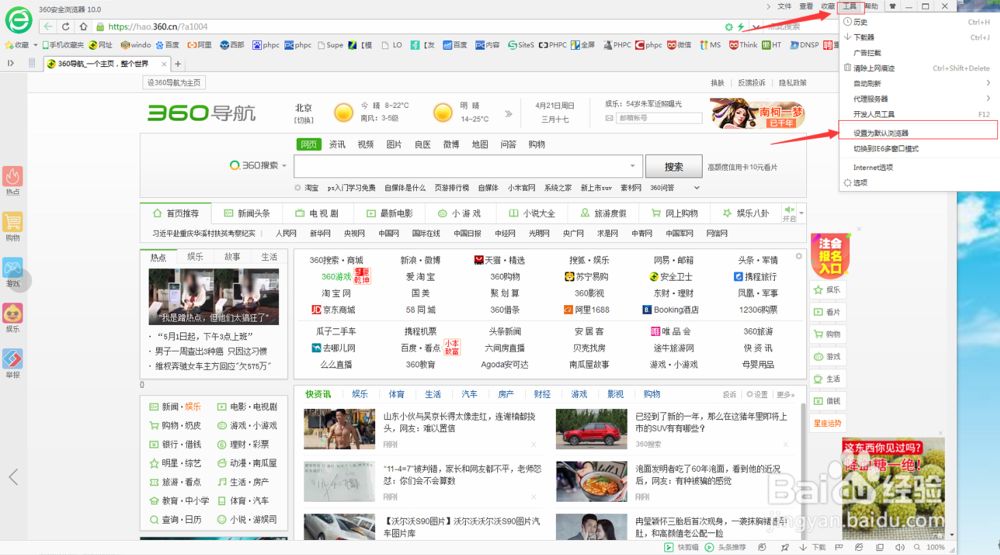Viewport: 1000px width, 555px height.
Task: Expand the 自动刷新 submenu arrow
Action: click(988, 83)
